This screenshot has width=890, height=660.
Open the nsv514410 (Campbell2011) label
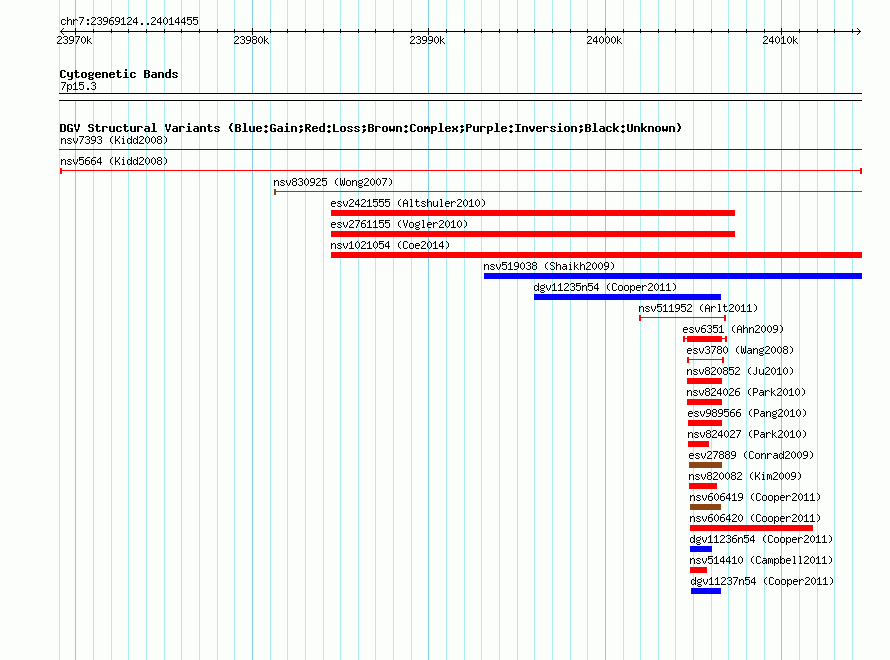pyautogui.click(x=761, y=560)
